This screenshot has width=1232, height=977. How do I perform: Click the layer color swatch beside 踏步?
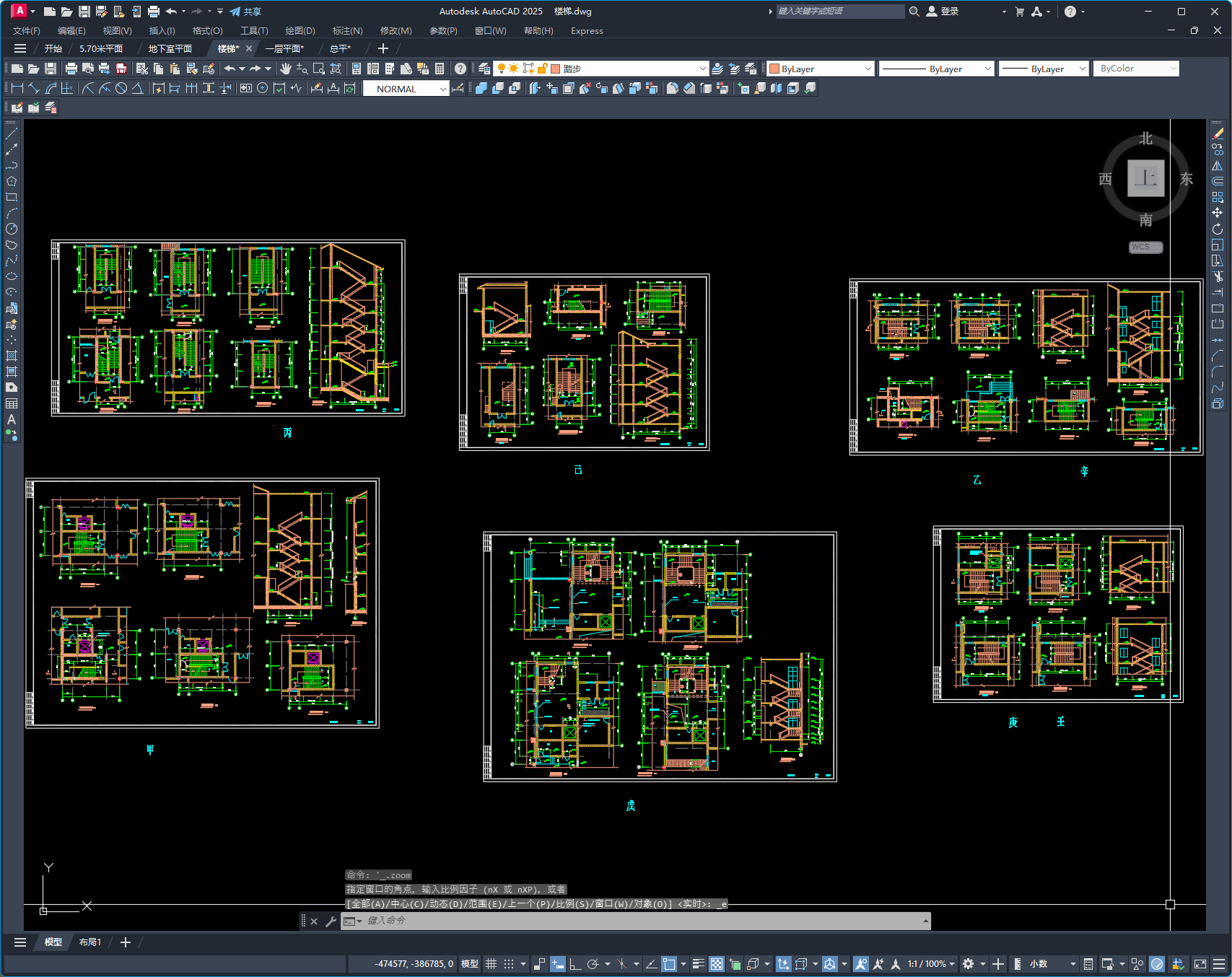pyautogui.click(x=556, y=69)
